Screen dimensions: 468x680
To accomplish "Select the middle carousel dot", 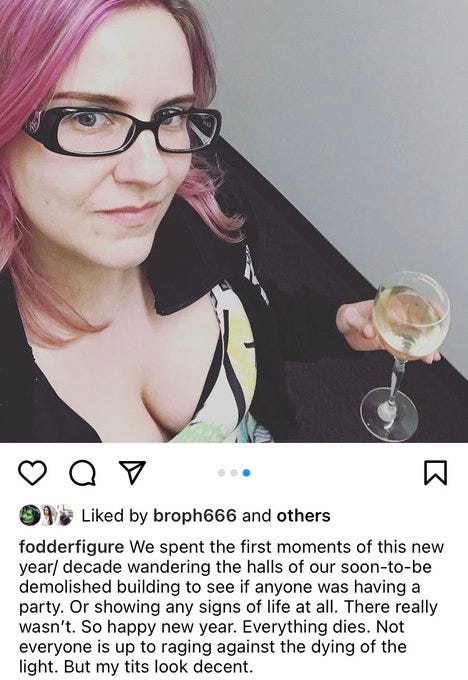I will [234, 473].
